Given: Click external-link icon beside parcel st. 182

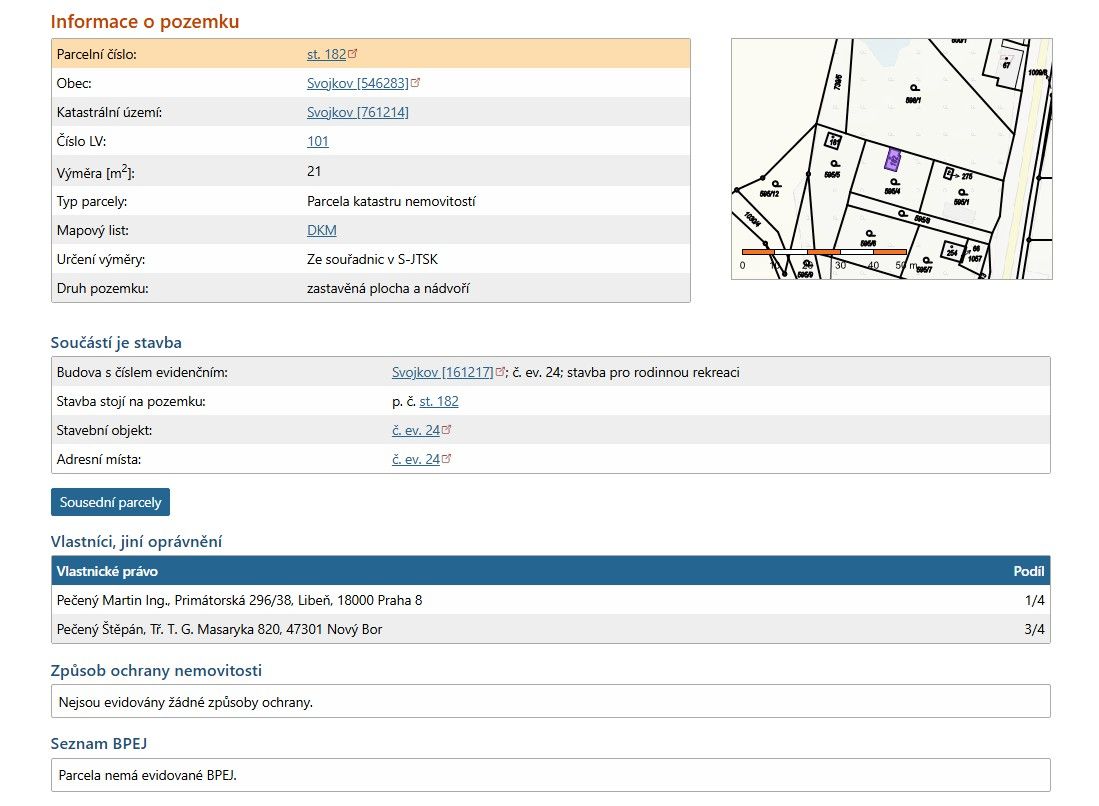Looking at the screenshot, I should tap(352, 54).
